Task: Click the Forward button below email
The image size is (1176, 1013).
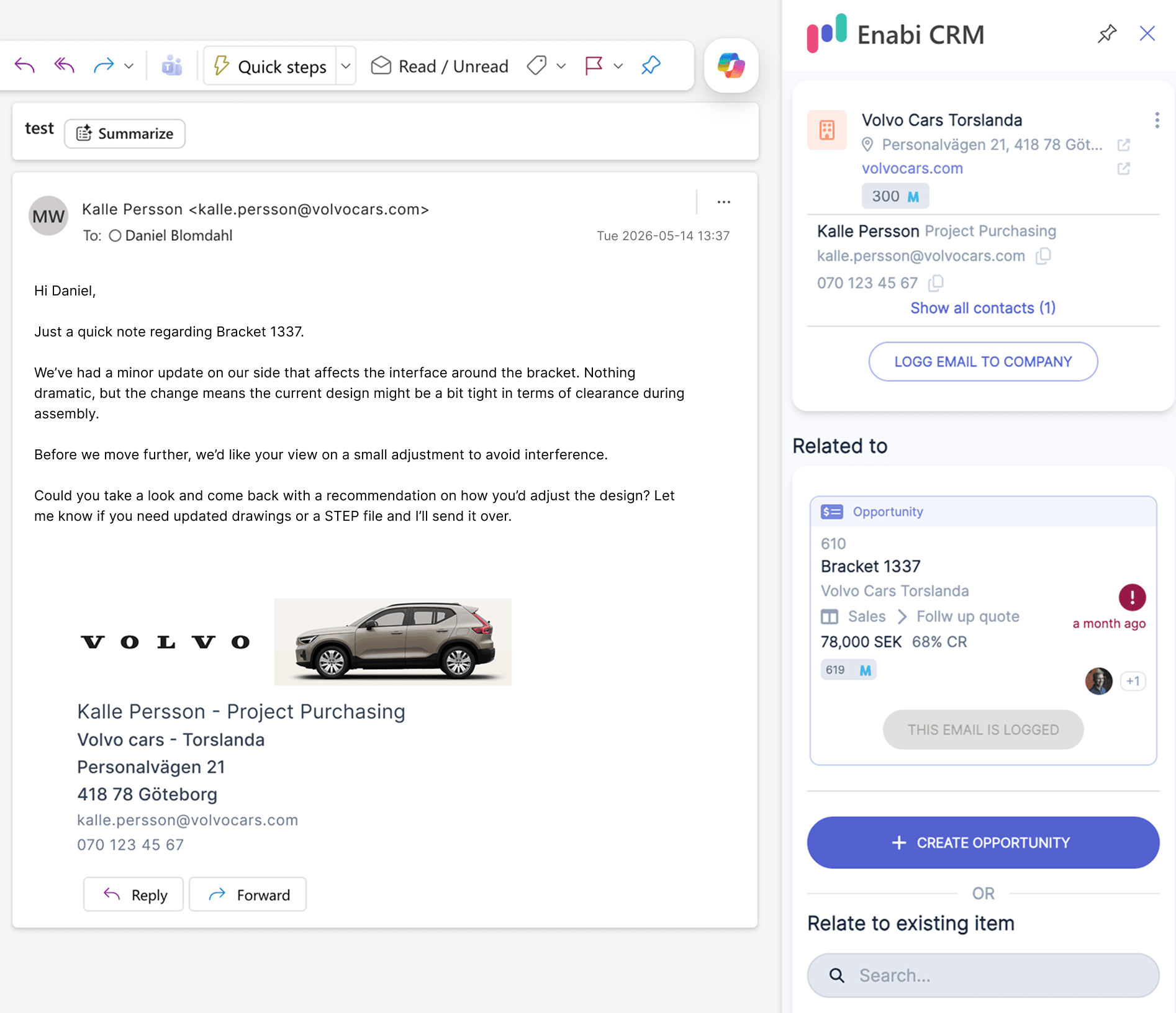Action: (x=248, y=894)
